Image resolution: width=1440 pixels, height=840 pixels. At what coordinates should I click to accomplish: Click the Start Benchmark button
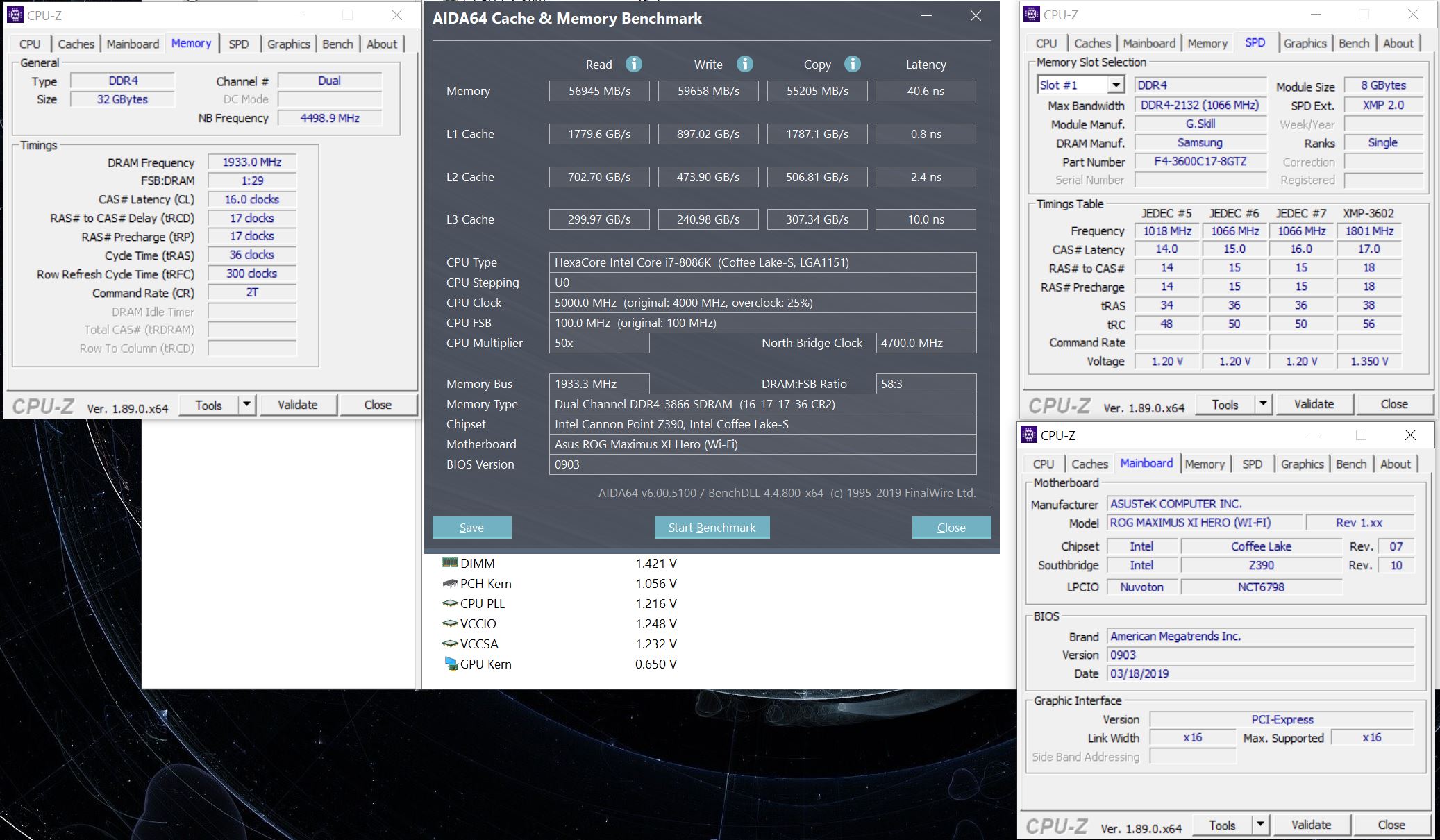click(711, 527)
